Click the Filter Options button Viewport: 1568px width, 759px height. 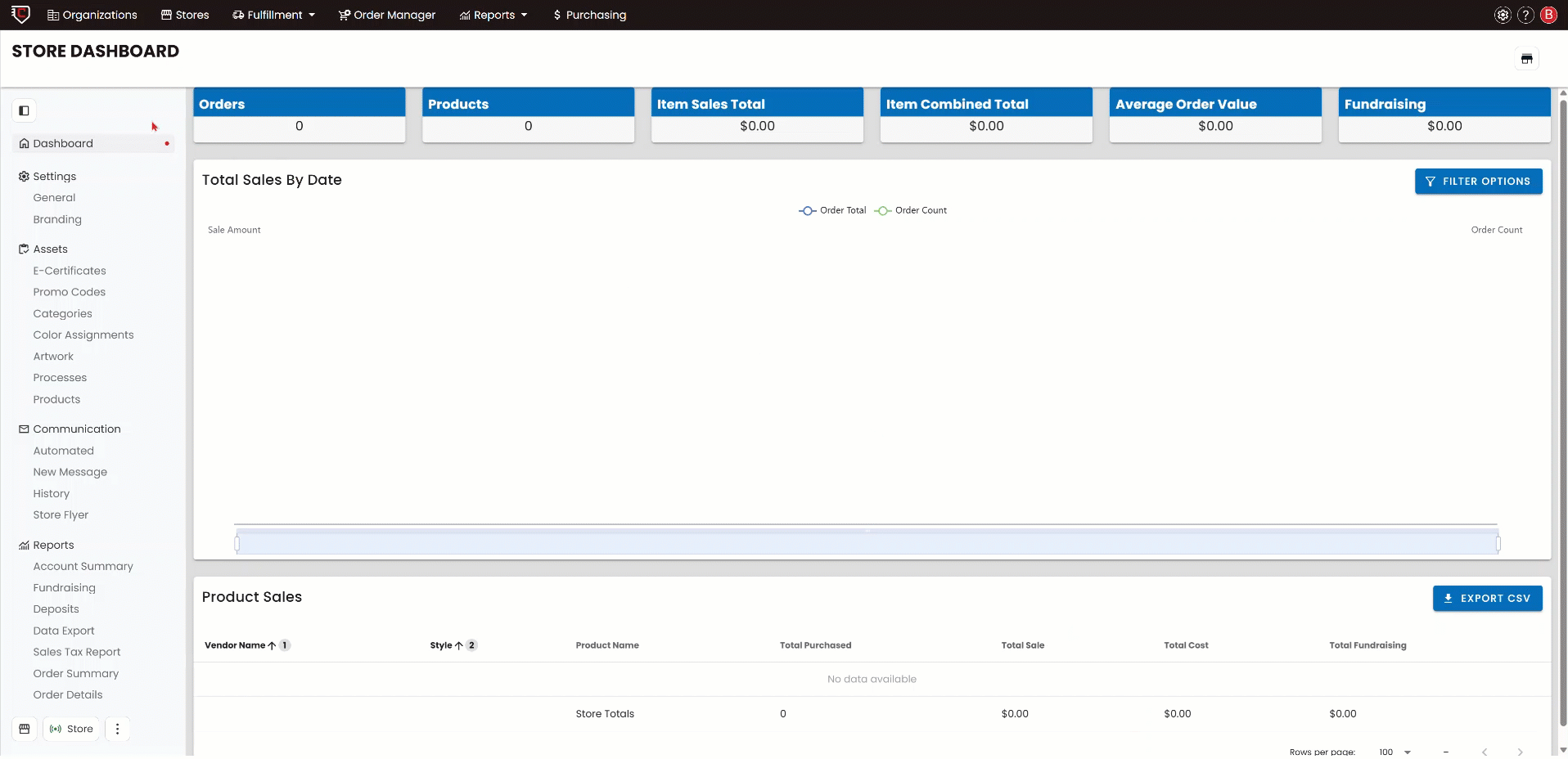pyautogui.click(x=1478, y=182)
